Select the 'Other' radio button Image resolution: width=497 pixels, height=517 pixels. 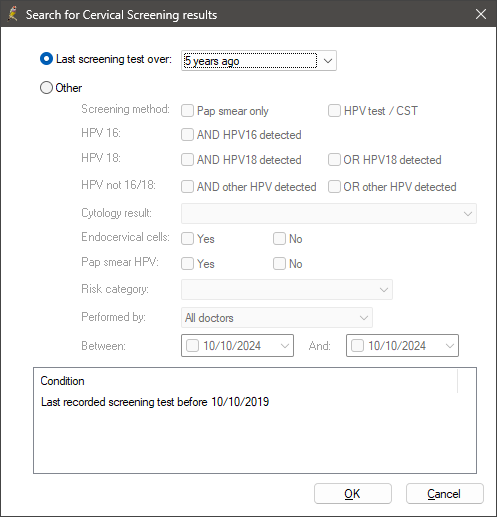(x=46, y=88)
